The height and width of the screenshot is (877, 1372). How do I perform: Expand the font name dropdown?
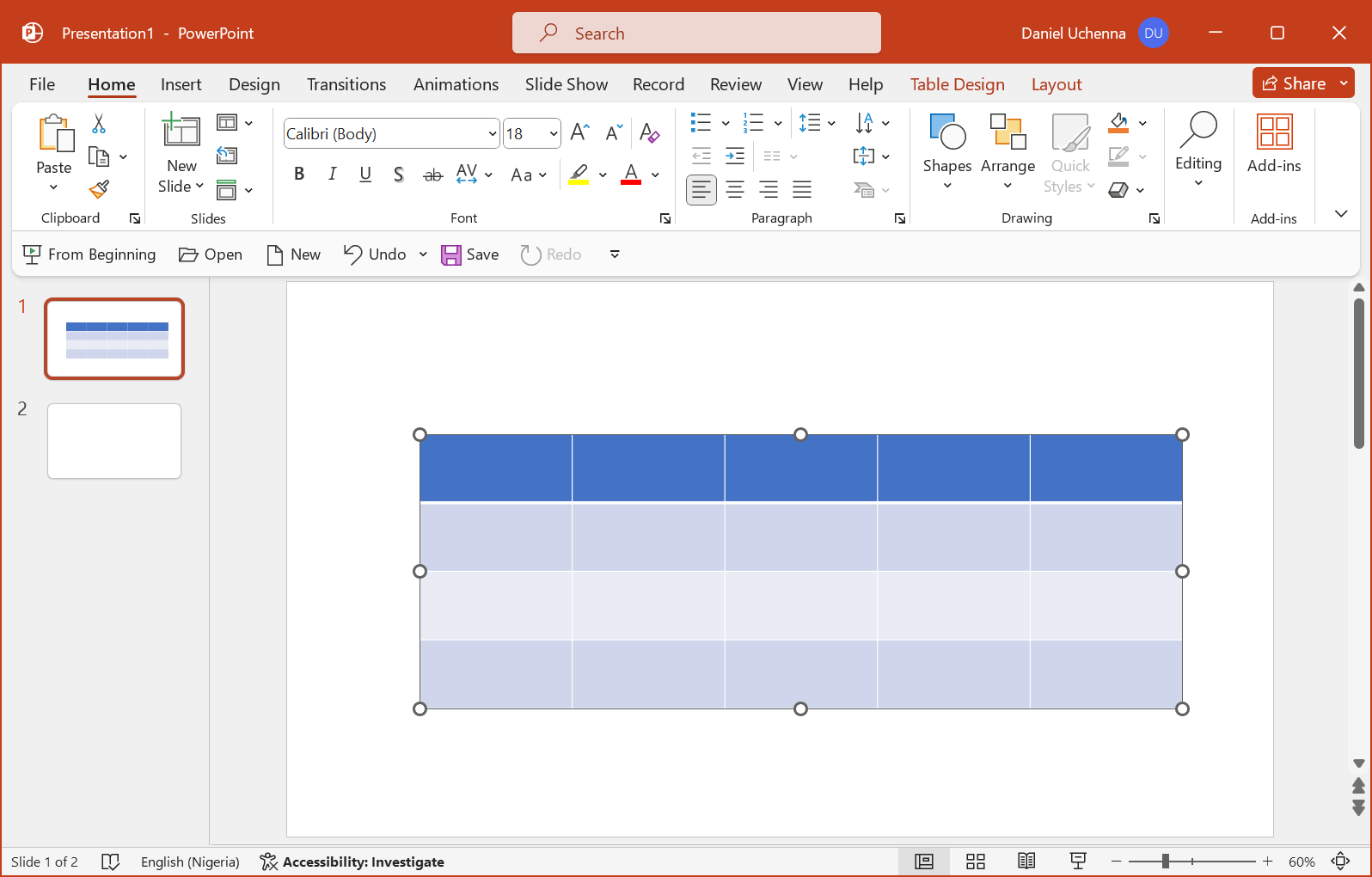tap(492, 134)
